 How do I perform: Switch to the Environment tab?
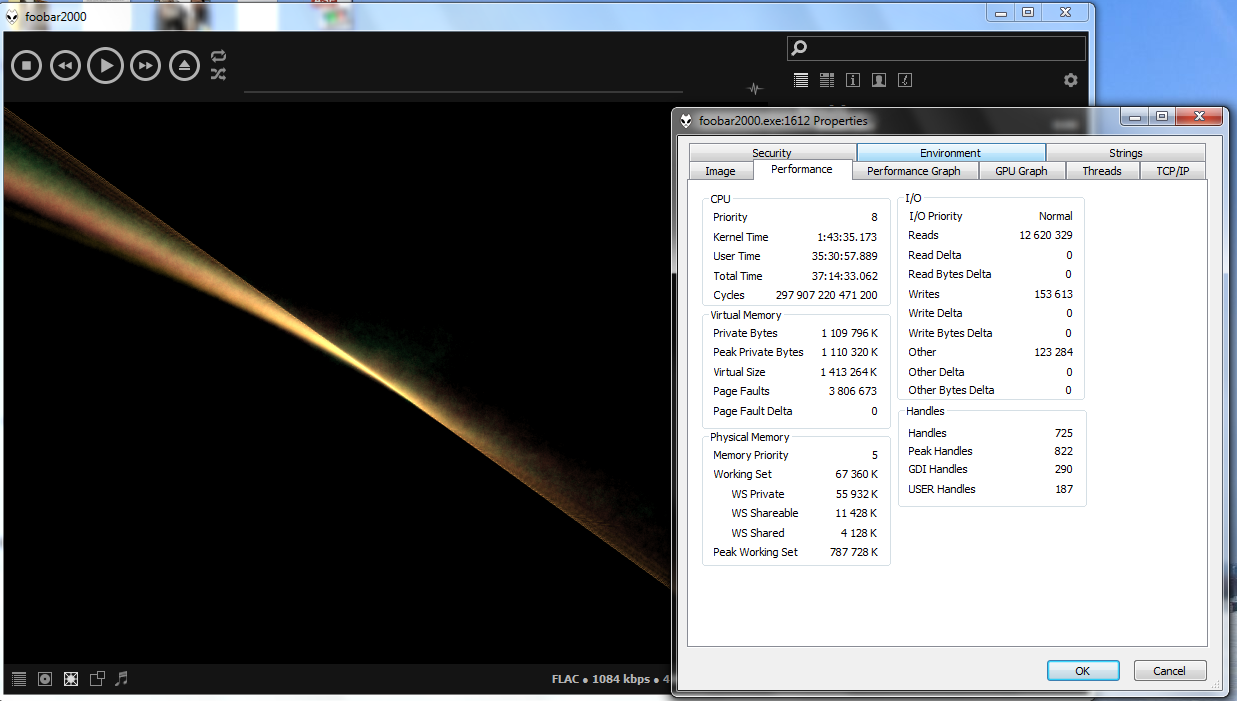coord(950,153)
